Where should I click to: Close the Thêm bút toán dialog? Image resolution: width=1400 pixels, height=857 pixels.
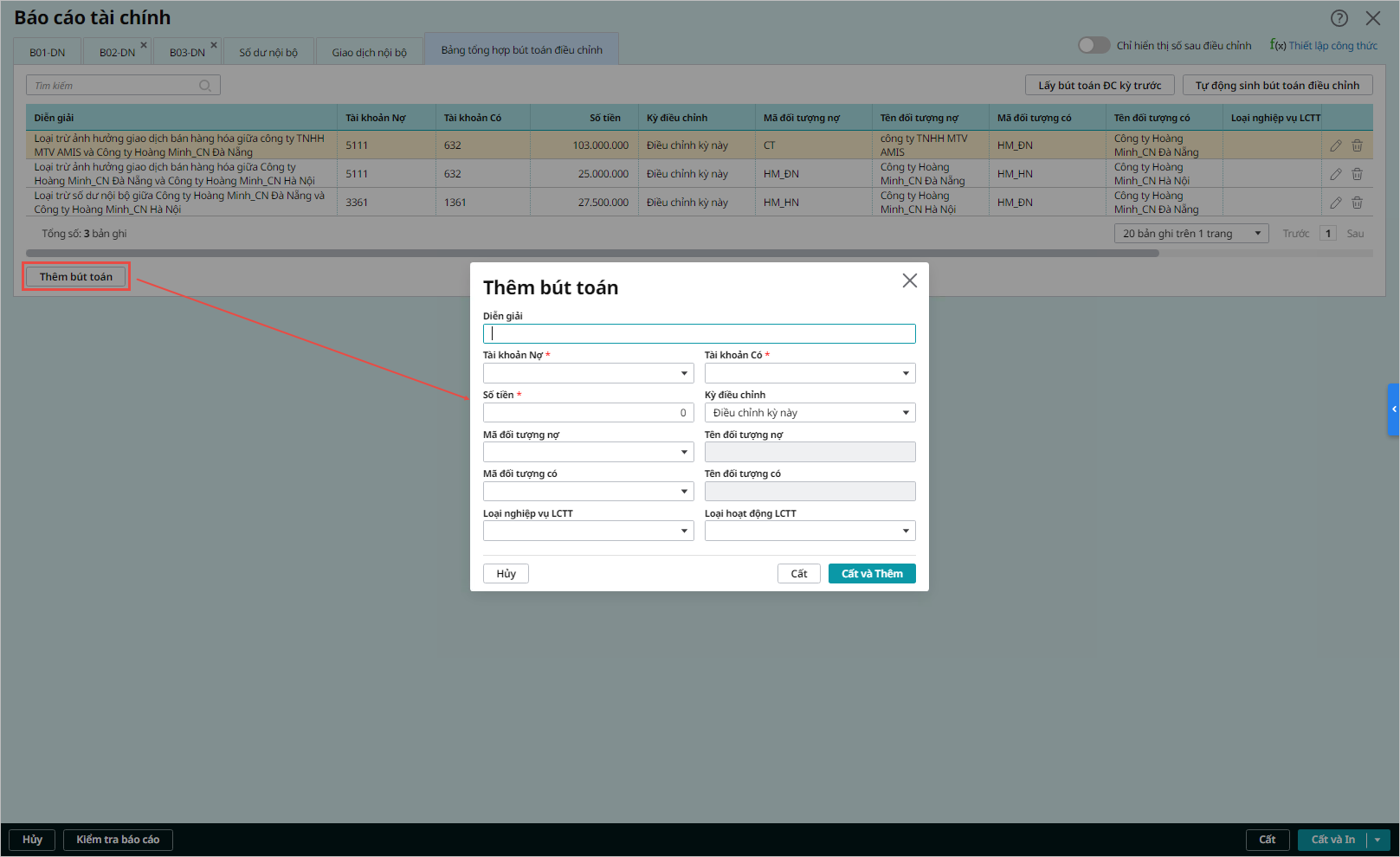click(909, 280)
